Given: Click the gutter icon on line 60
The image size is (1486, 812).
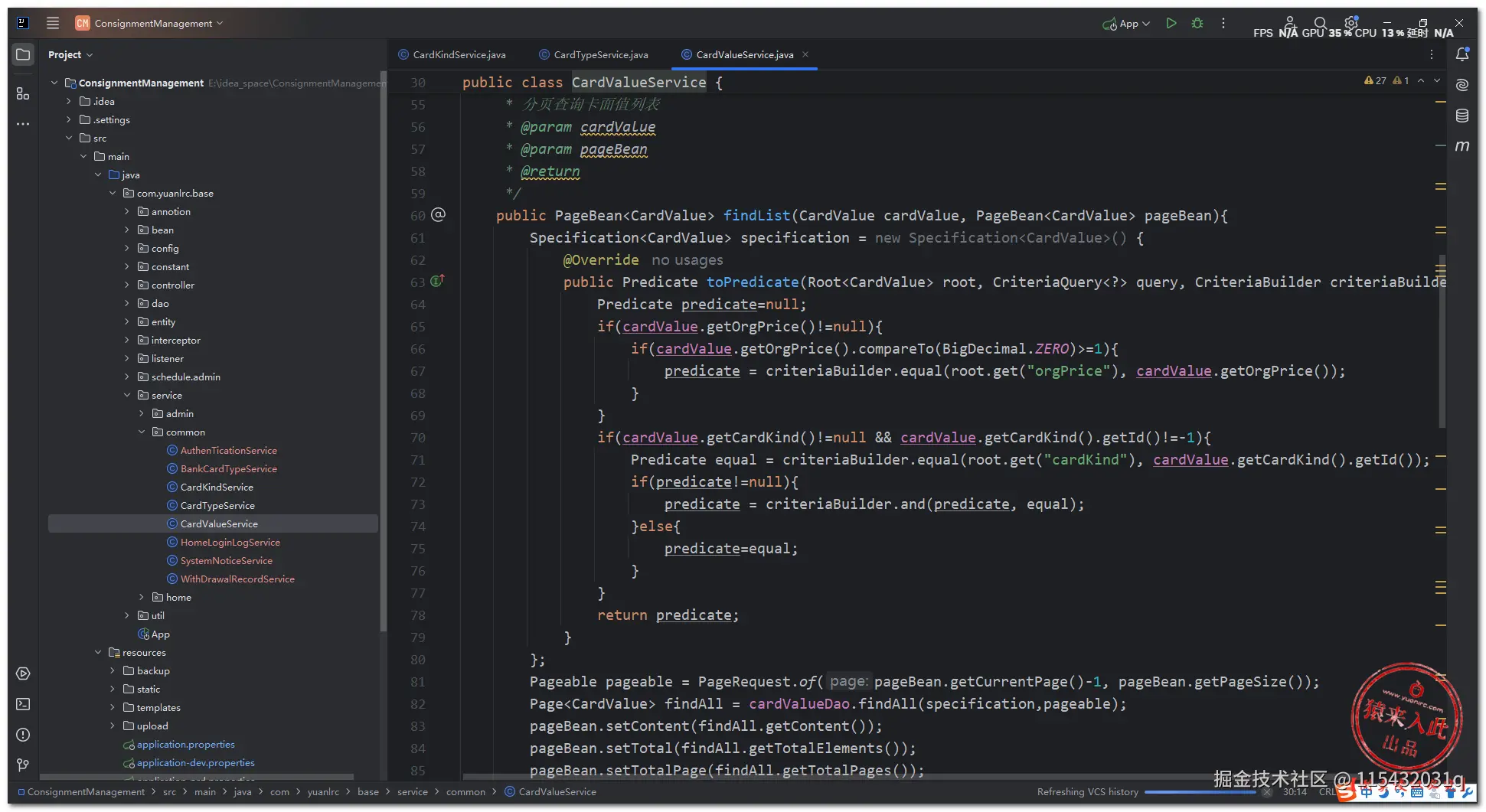Looking at the screenshot, I should 438,215.
